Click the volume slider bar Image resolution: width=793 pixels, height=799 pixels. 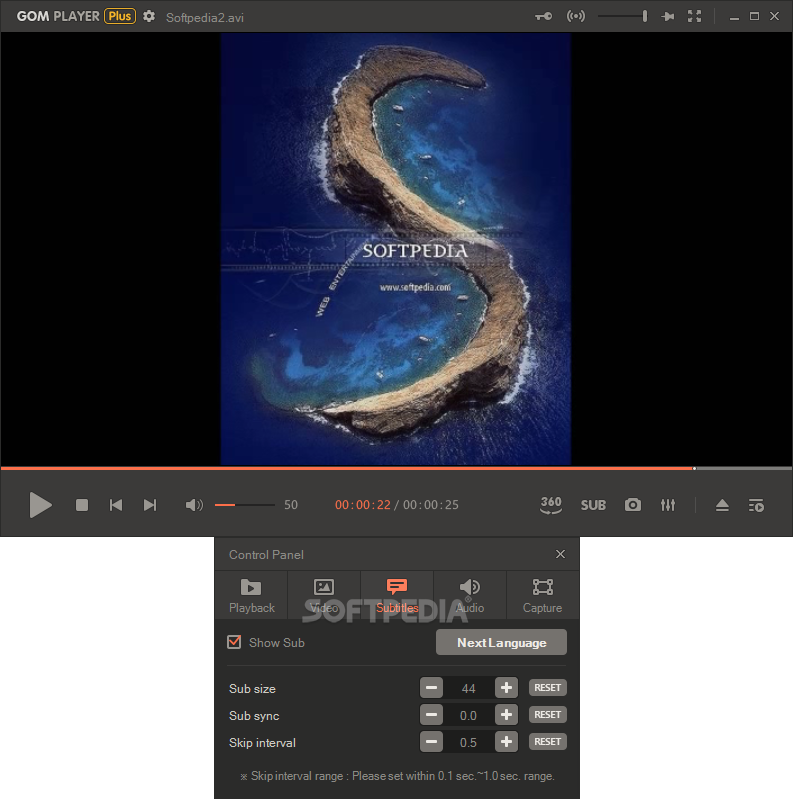click(x=245, y=505)
